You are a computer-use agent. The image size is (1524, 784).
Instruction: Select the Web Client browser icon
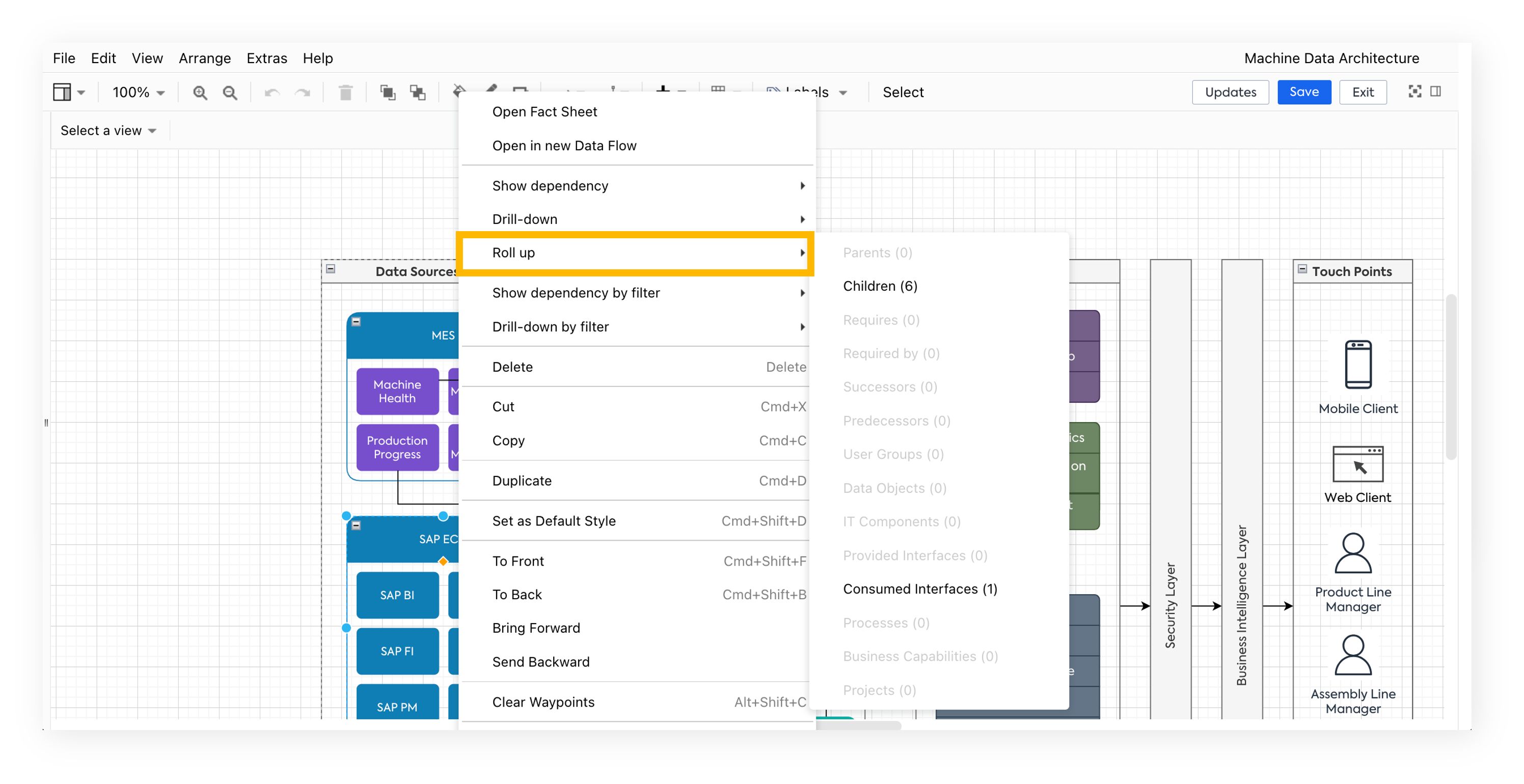(x=1358, y=464)
